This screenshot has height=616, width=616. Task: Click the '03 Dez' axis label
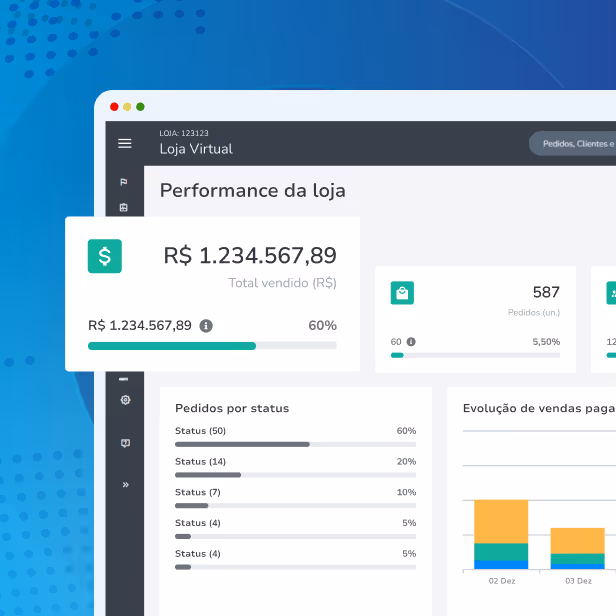[578, 581]
